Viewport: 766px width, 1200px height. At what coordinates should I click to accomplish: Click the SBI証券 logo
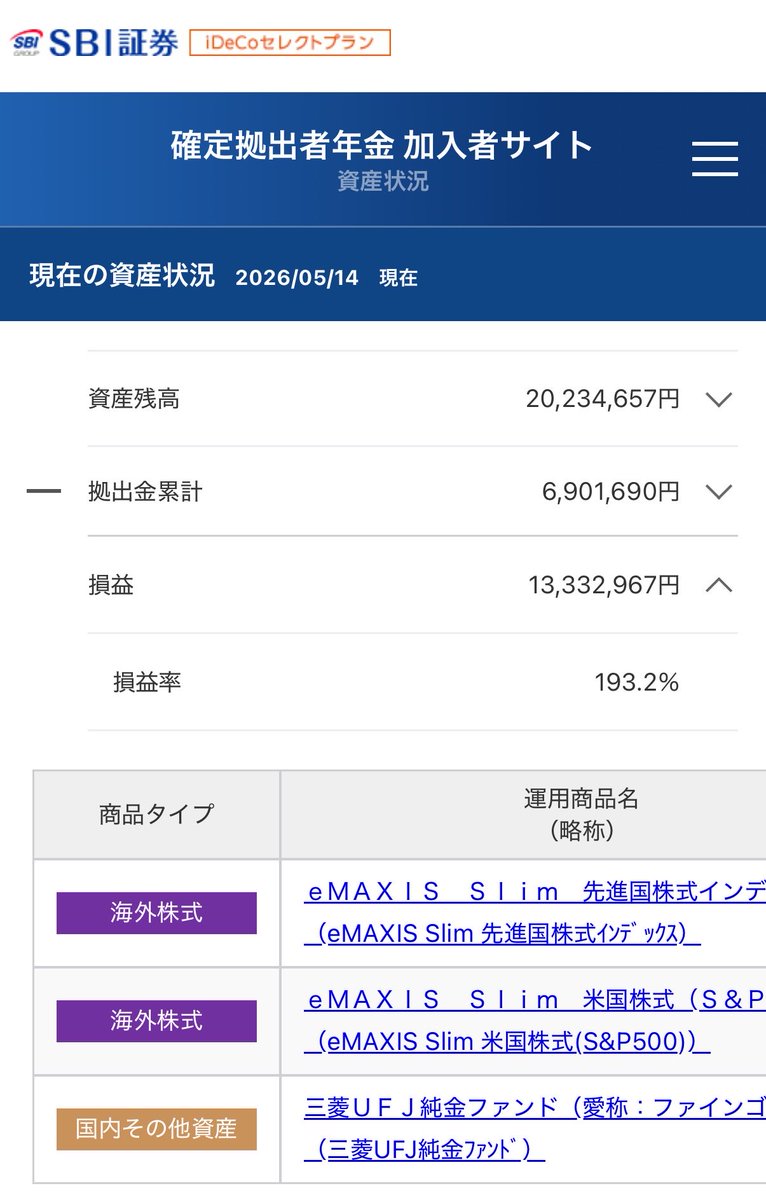(x=96, y=42)
